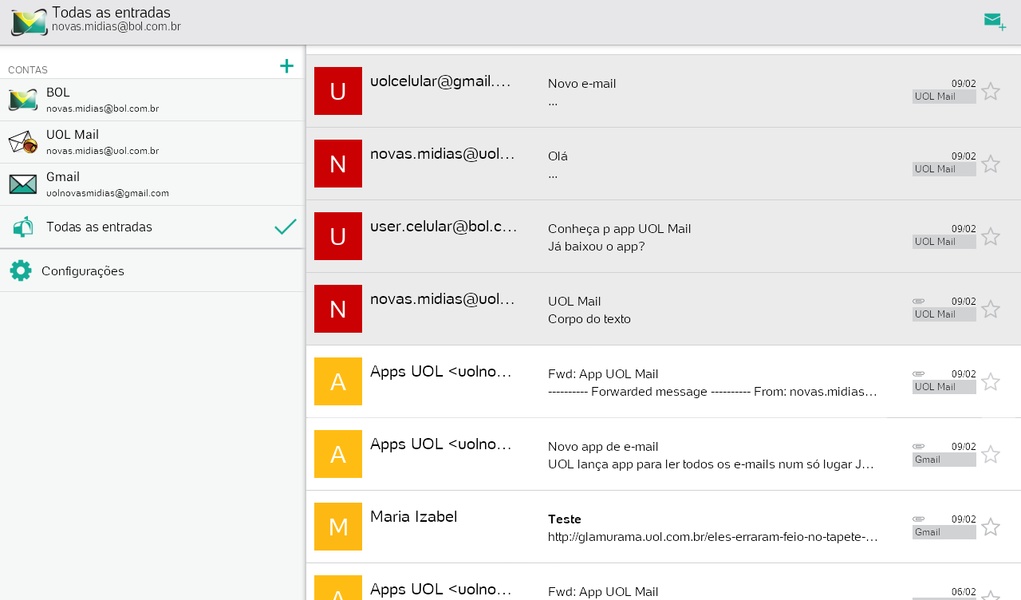
Task: Open Novo app de e-mail message
Action: coord(603,447)
